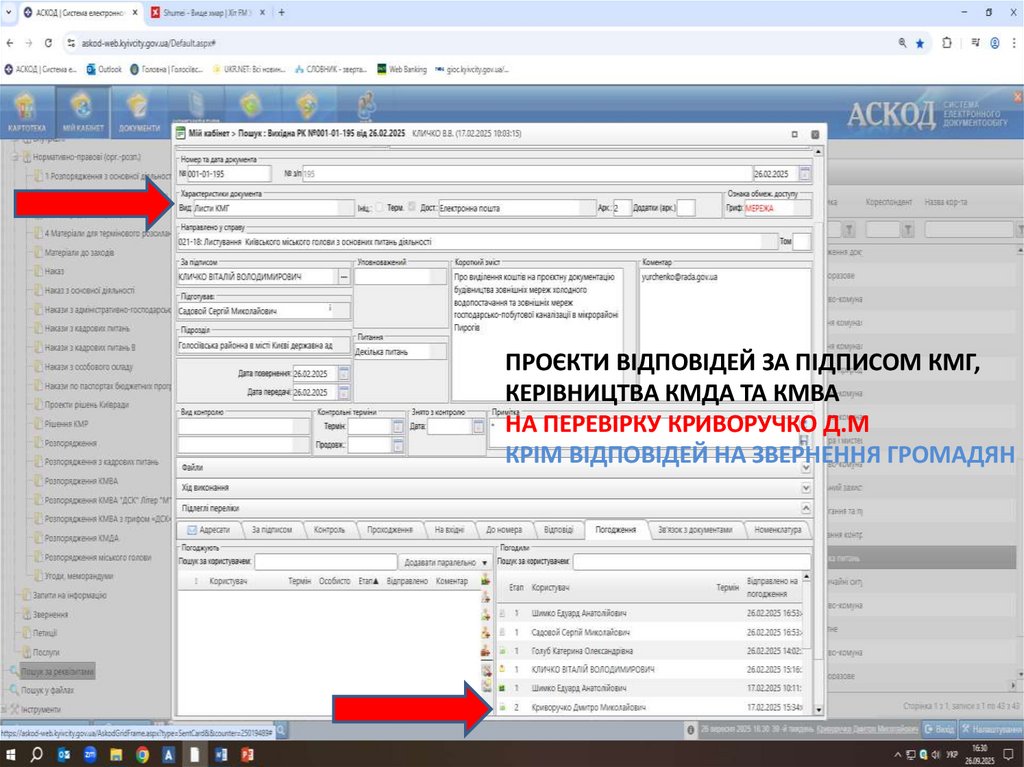This screenshot has width=1024, height=767.
Task: Switch to the Контроль tab
Action: pyautogui.click(x=329, y=530)
